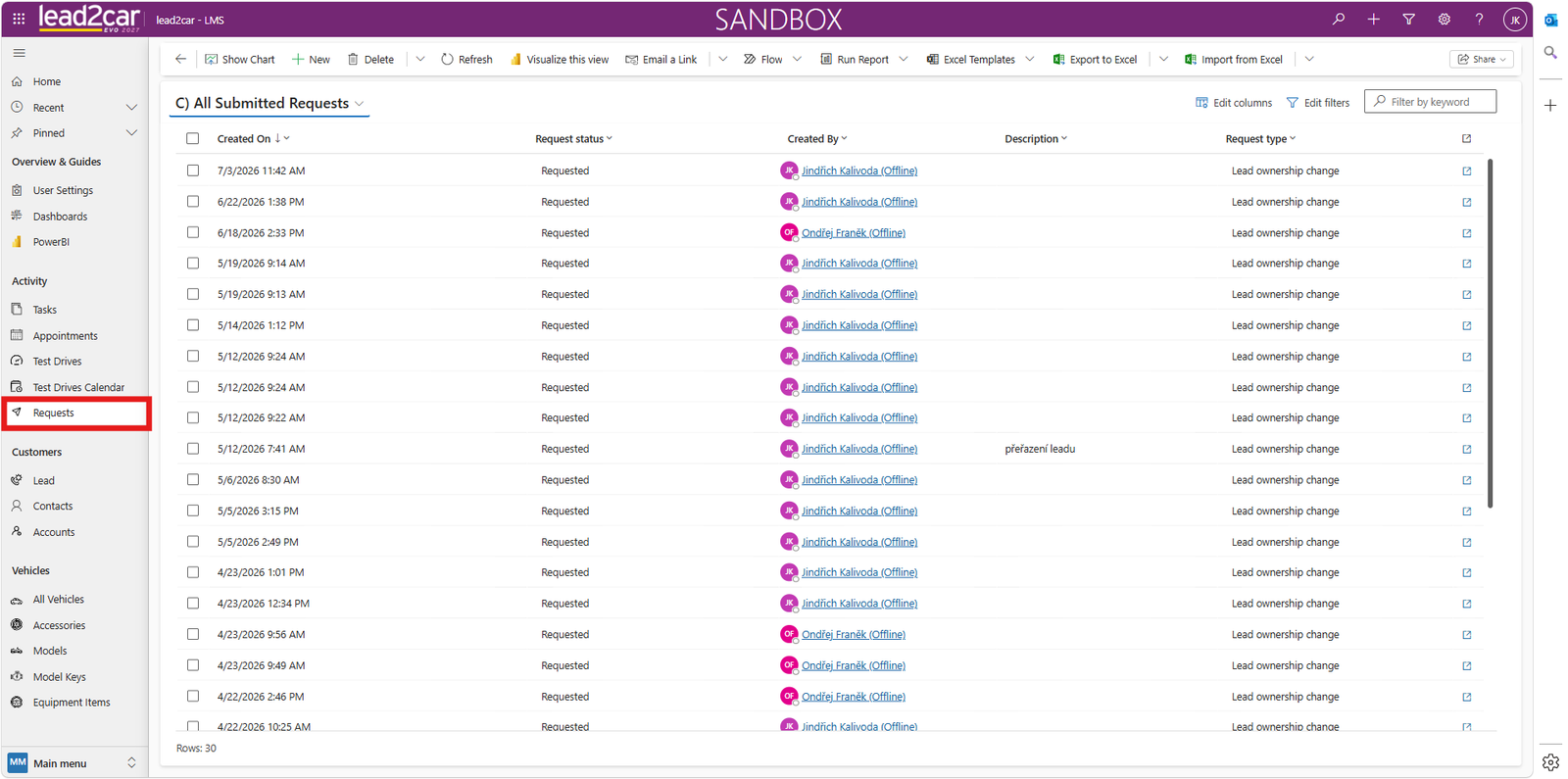
Task: Check the 6/22/2026 1:38 PM row
Action: [x=193, y=202]
